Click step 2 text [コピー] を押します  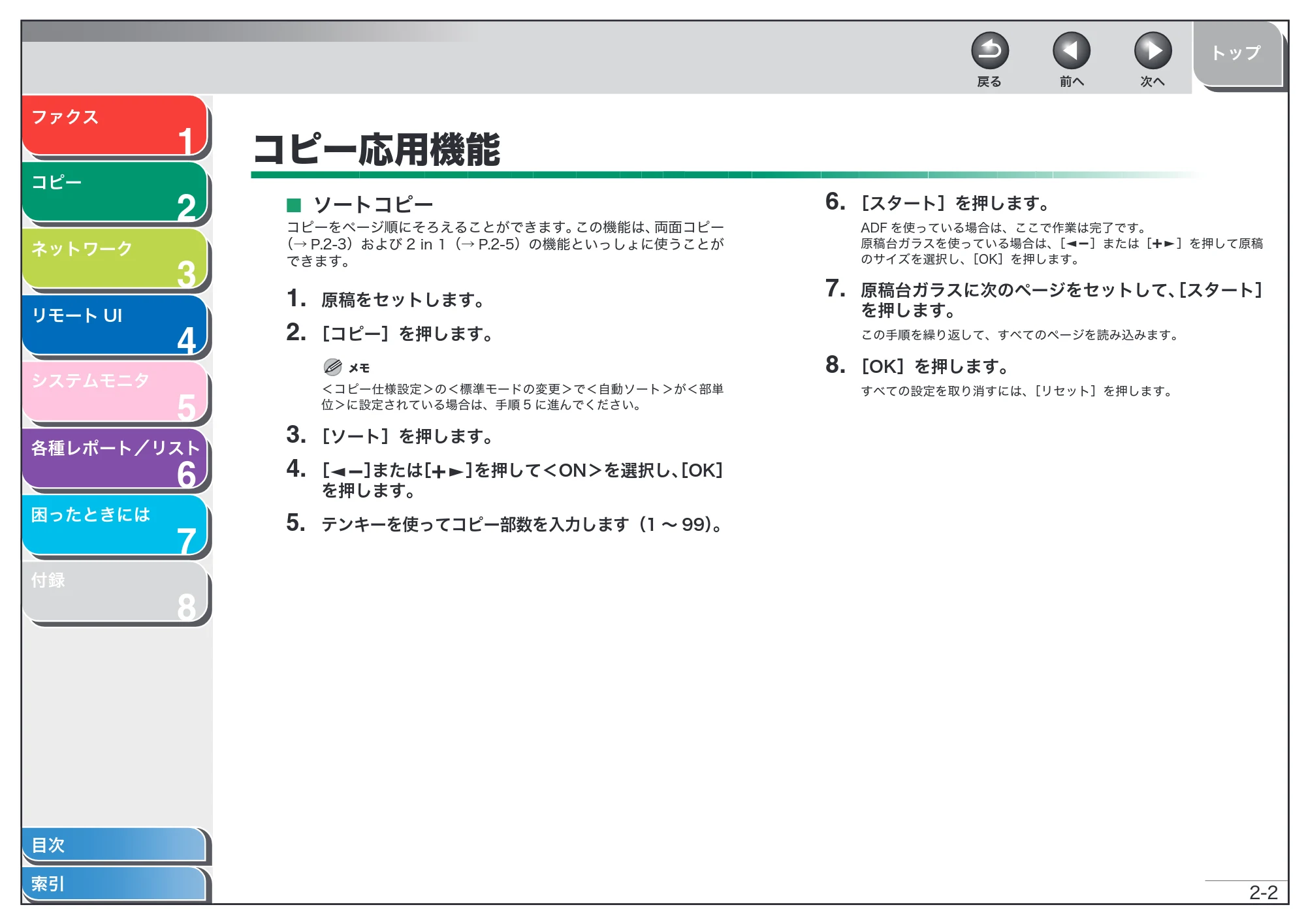(407, 334)
